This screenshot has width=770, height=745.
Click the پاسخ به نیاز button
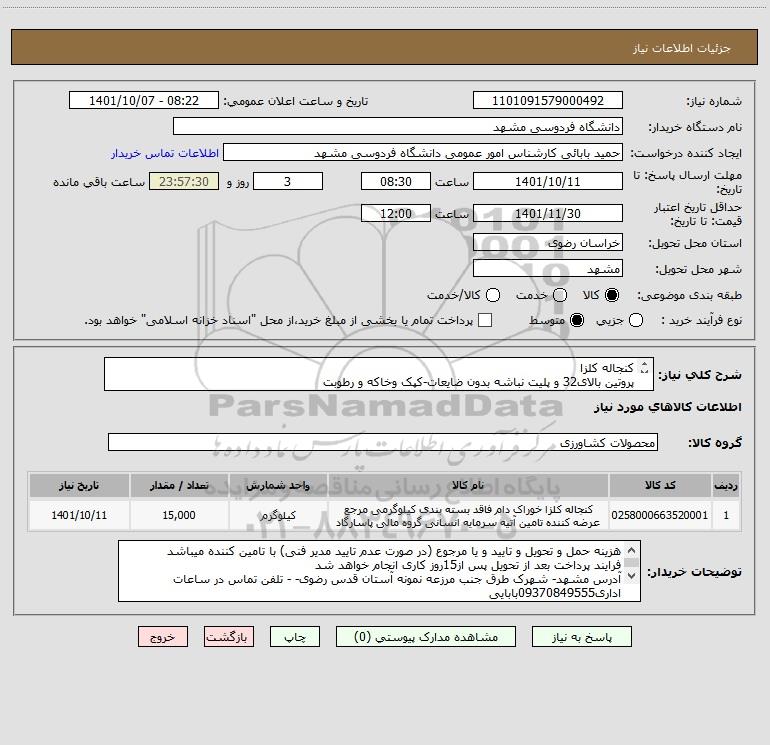pyautogui.click(x=581, y=637)
